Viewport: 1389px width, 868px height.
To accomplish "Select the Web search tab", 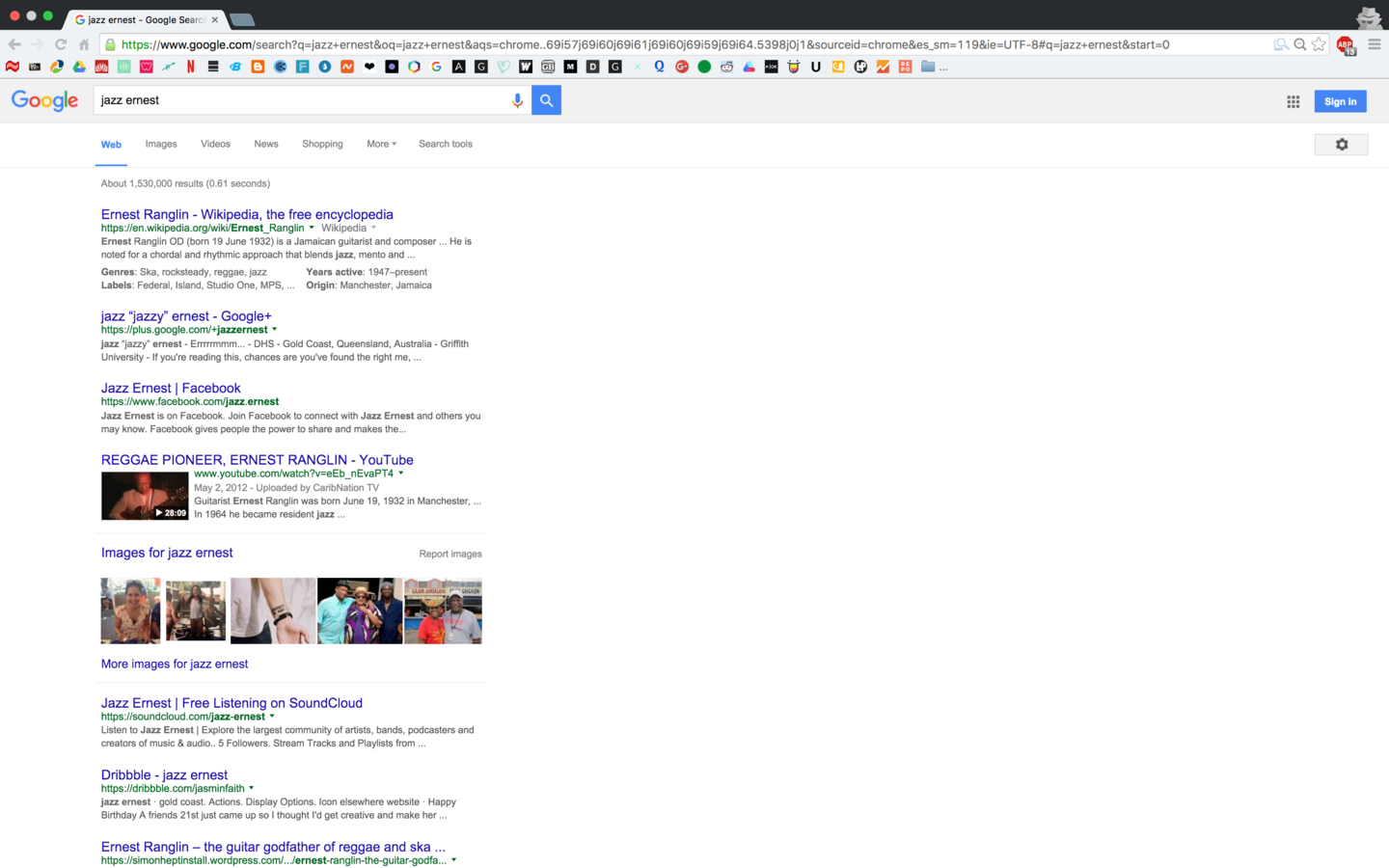I will point(111,145).
